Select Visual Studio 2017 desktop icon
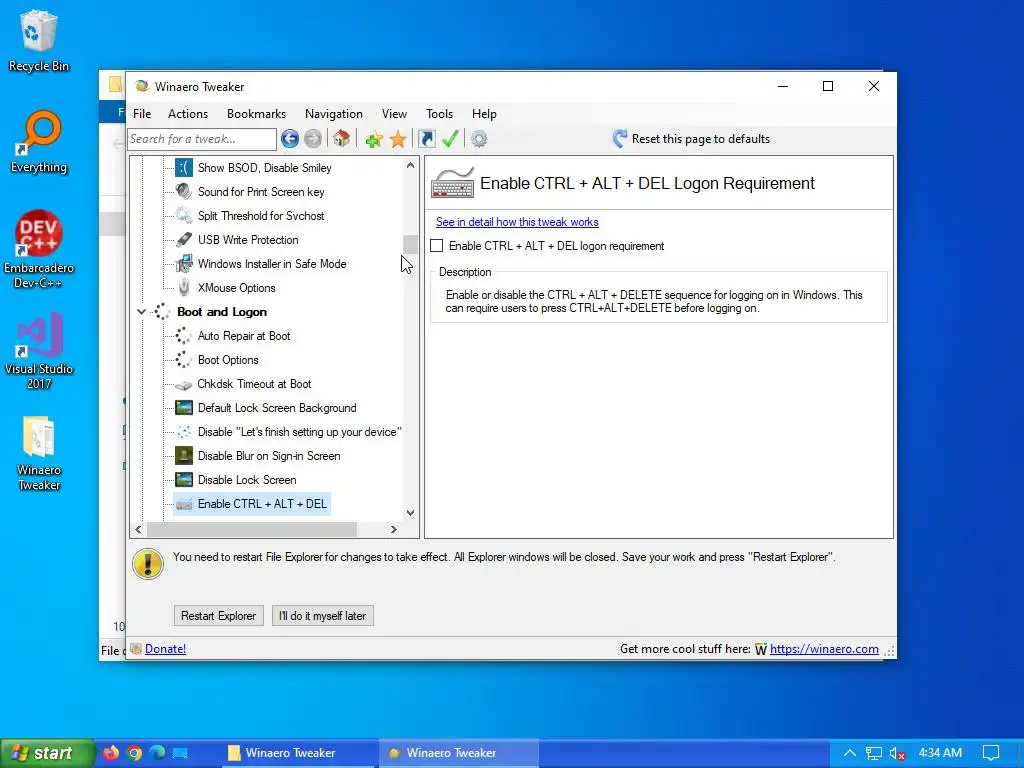The image size is (1024, 768). click(x=39, y=351)
